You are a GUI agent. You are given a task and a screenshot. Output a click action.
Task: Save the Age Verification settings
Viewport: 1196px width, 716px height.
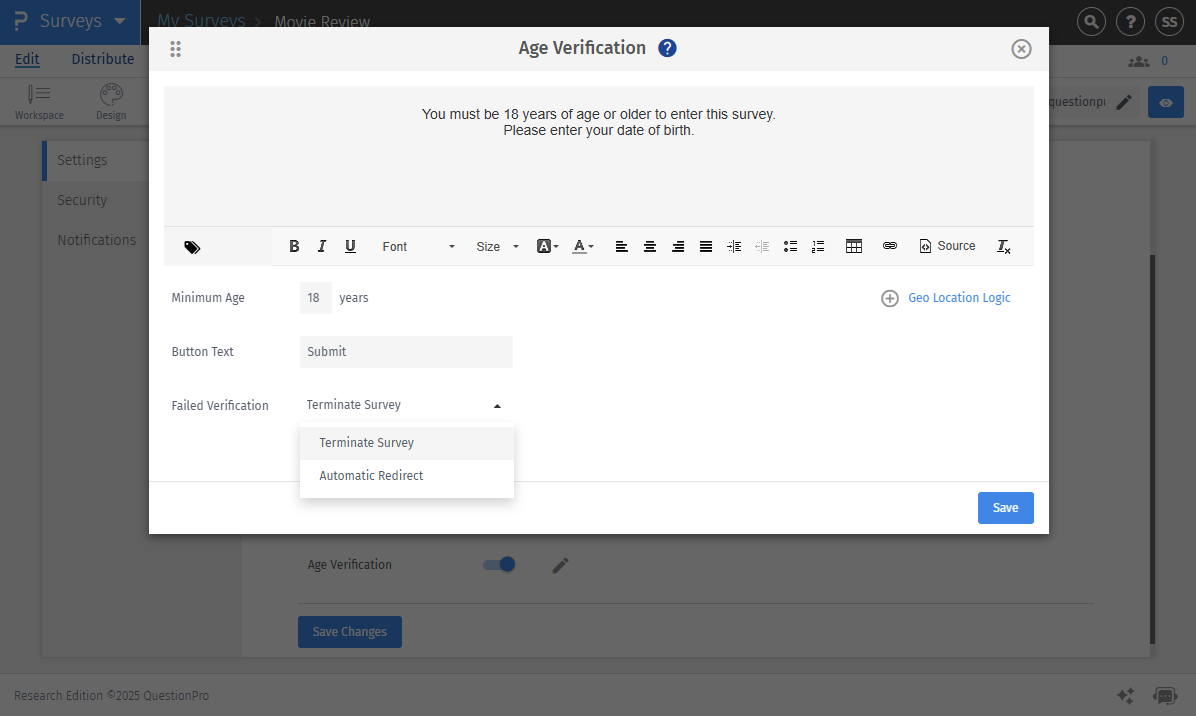tap(1005, 507)
